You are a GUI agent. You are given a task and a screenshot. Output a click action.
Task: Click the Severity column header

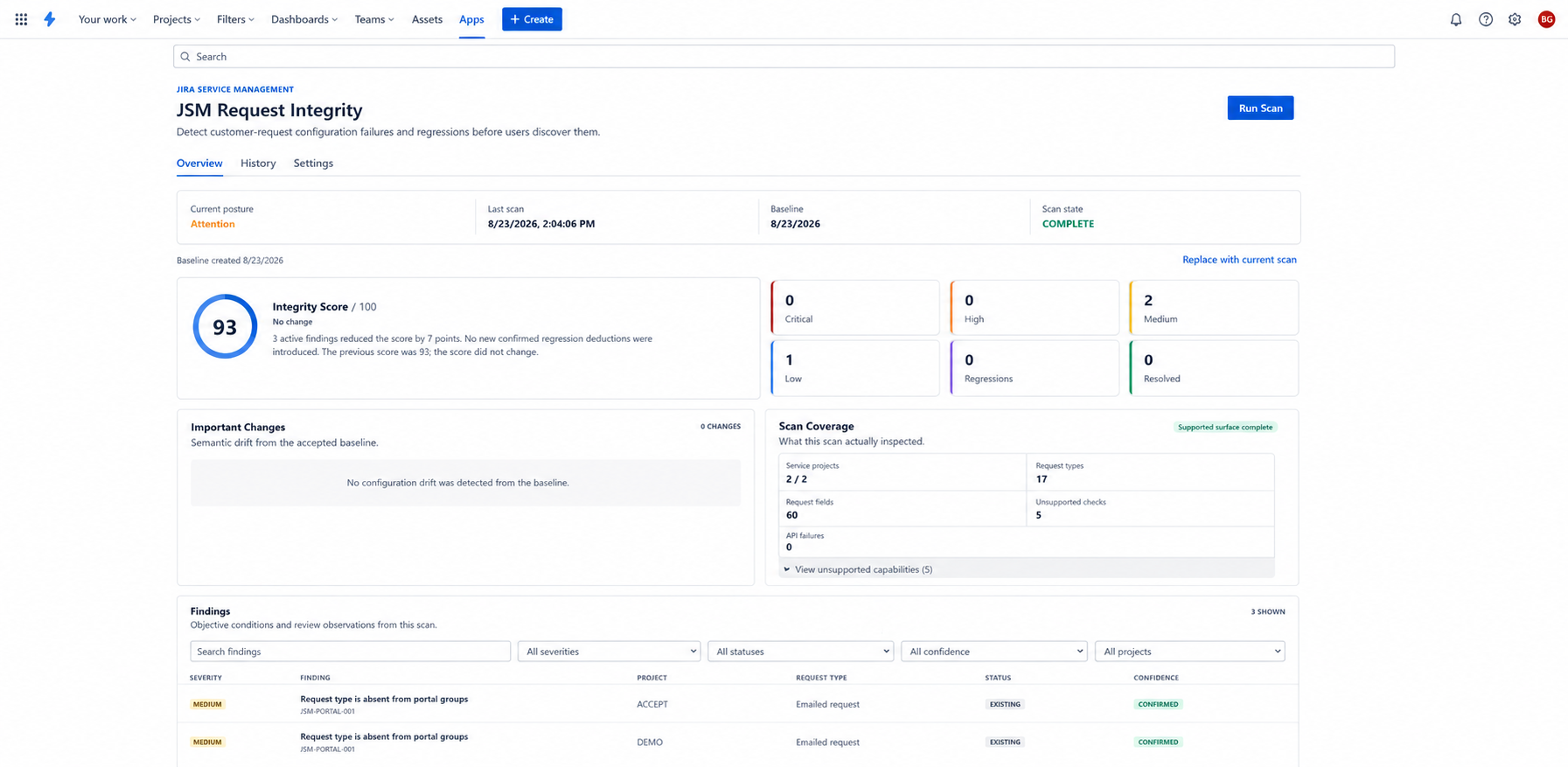coord(206,678)
